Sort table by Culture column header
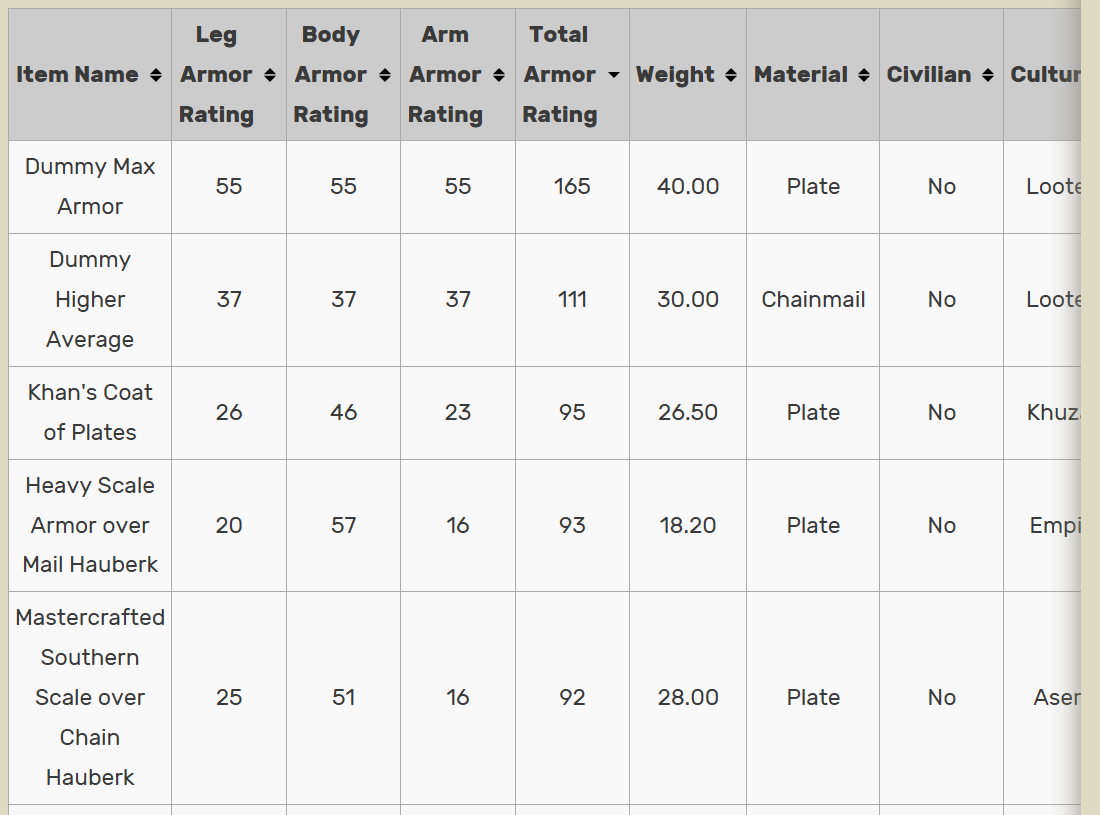The image size is (1100, 815). [x=1044, y=75]
